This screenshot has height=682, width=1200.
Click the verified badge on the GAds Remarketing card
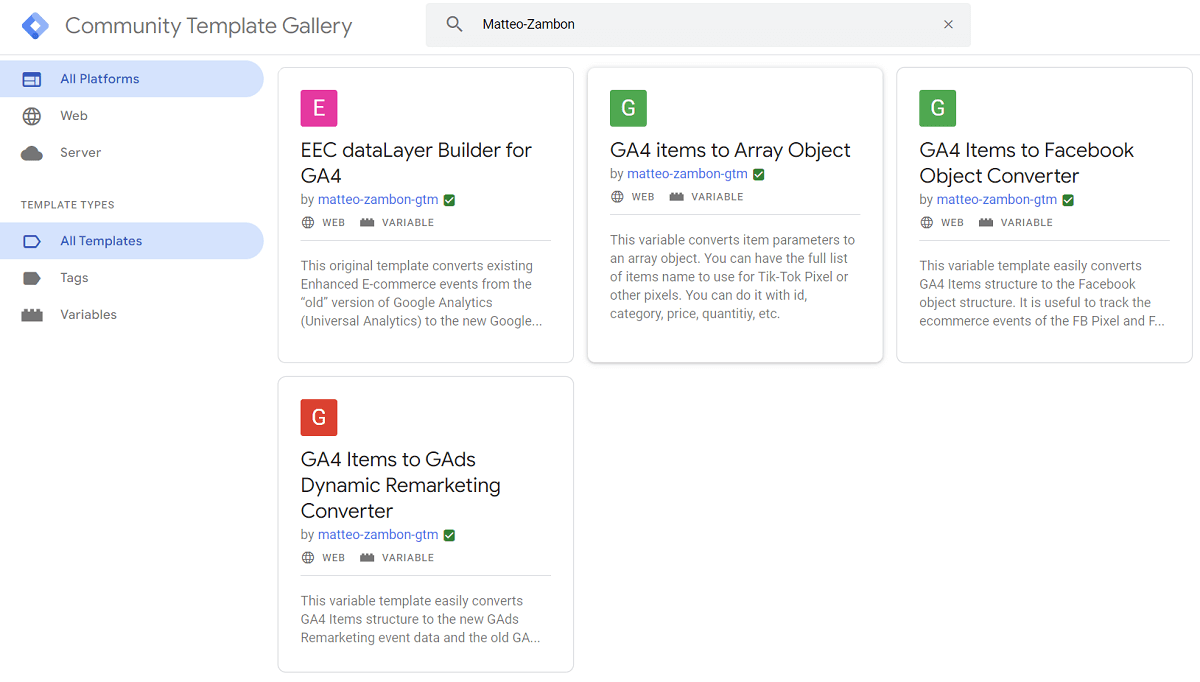coord(449,535)
